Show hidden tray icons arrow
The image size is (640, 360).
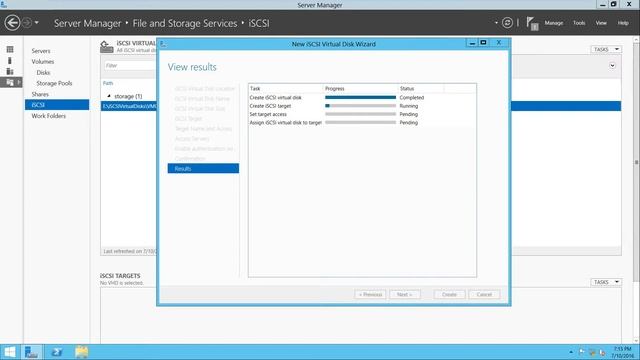pyautogui.click(x=571, y=352)
